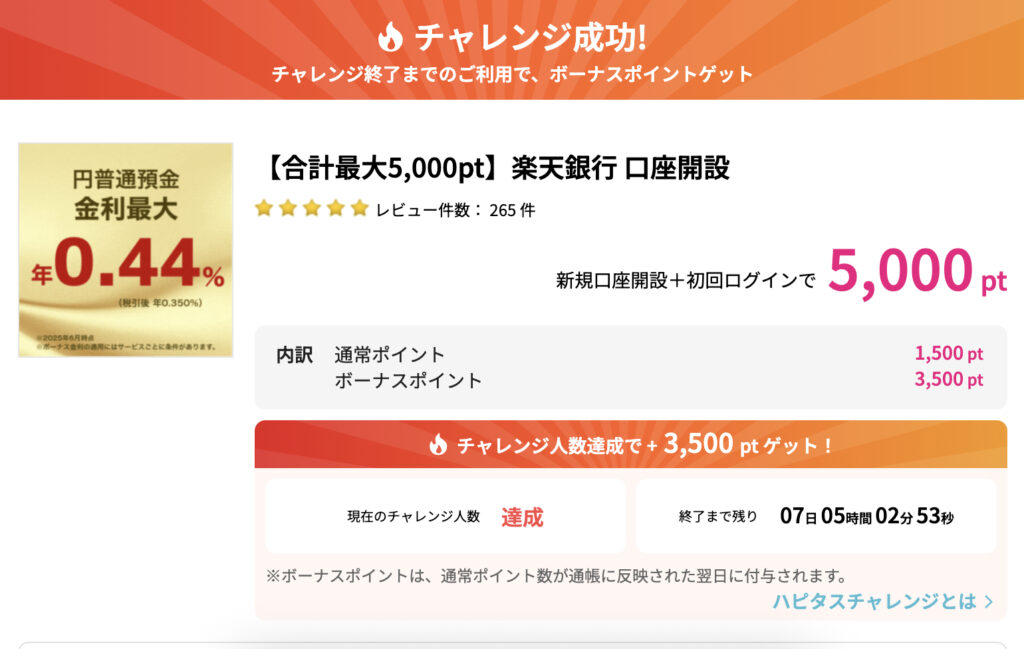Image resolution: width=1024 pixels, height=649 pixels.
Task: Click the 1,500 pt value
Action: [x=948, y=354]
